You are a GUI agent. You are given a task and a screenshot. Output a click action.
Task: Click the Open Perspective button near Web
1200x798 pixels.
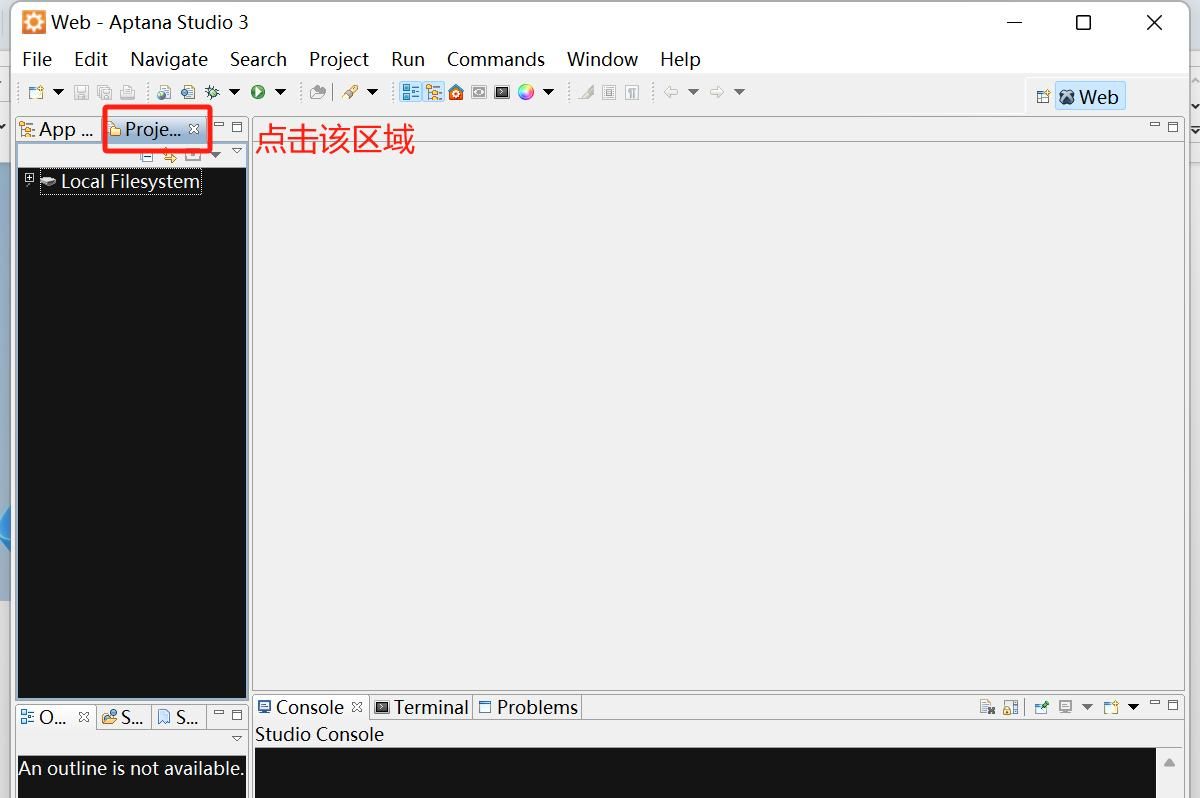(x=1042, y=96)
